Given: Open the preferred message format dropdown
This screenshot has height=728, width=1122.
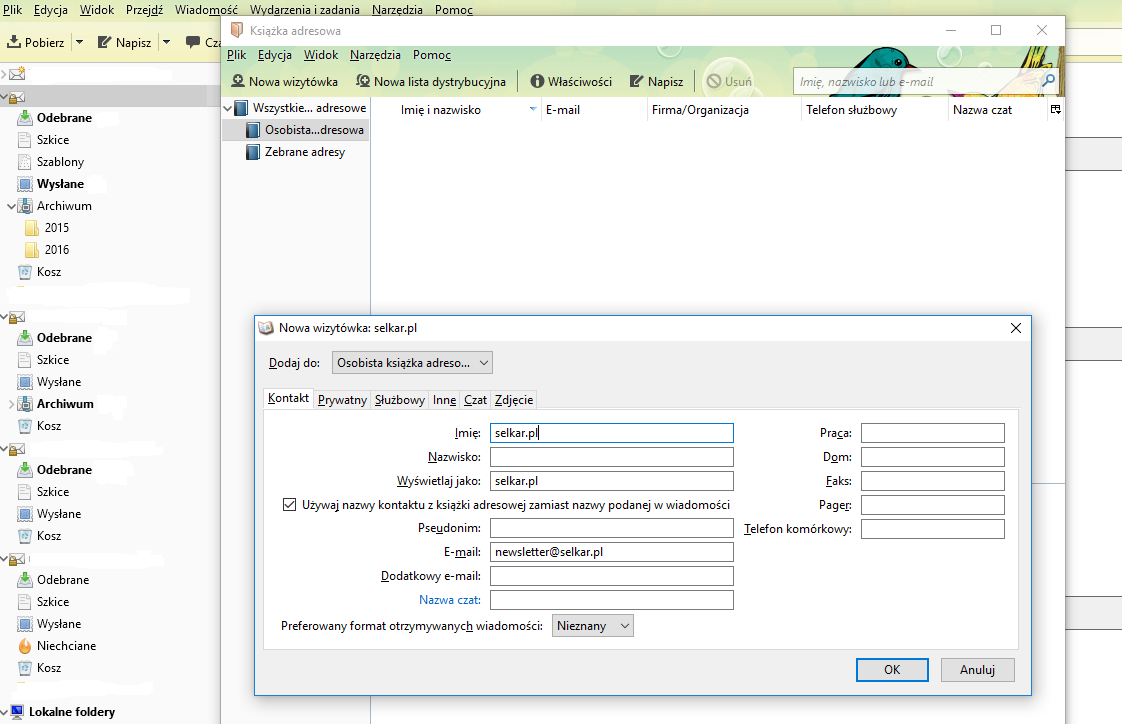Looking at the screenshot, I should tap(593, 625).
